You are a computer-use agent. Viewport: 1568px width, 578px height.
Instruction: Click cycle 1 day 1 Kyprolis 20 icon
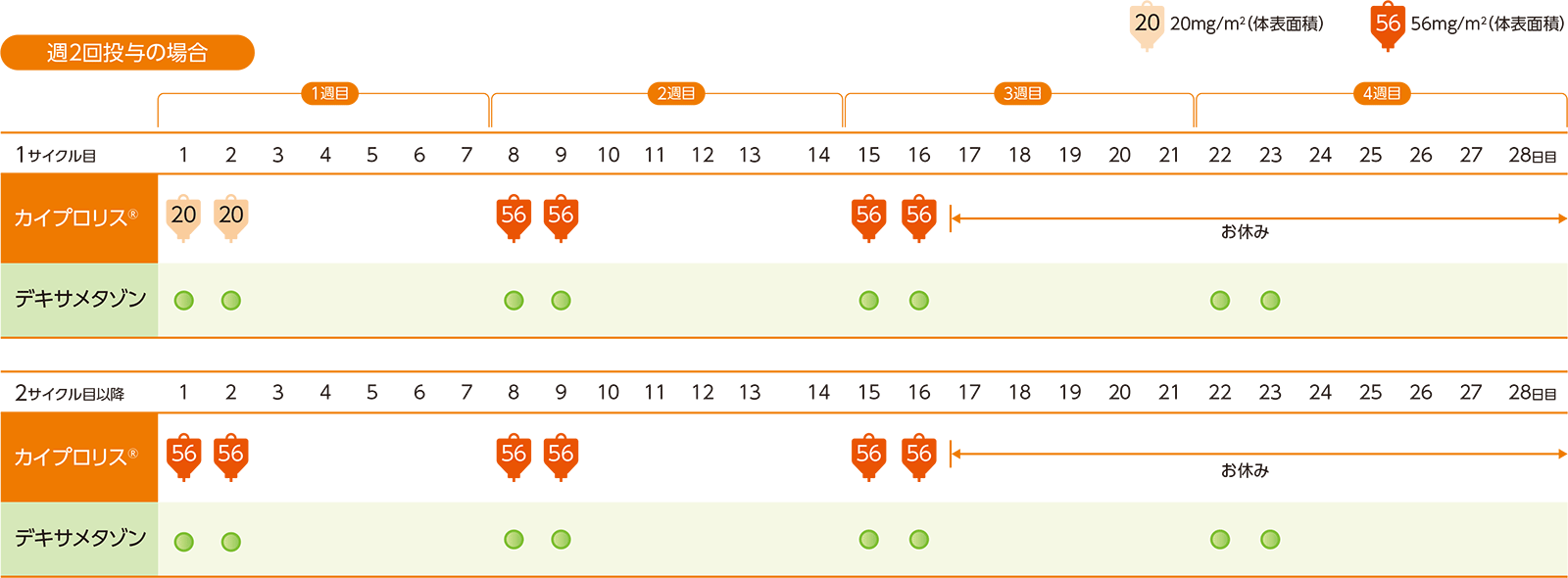click(183, 217)
